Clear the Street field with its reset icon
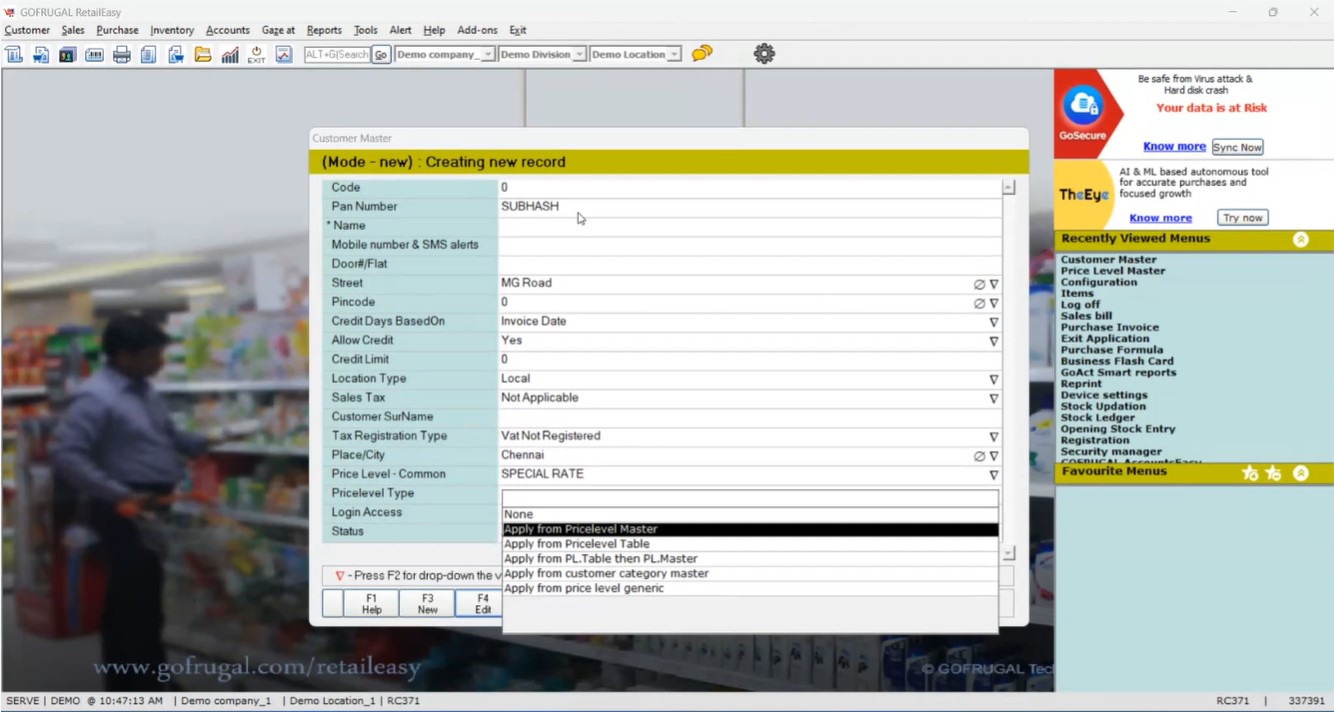 (979, 284)
